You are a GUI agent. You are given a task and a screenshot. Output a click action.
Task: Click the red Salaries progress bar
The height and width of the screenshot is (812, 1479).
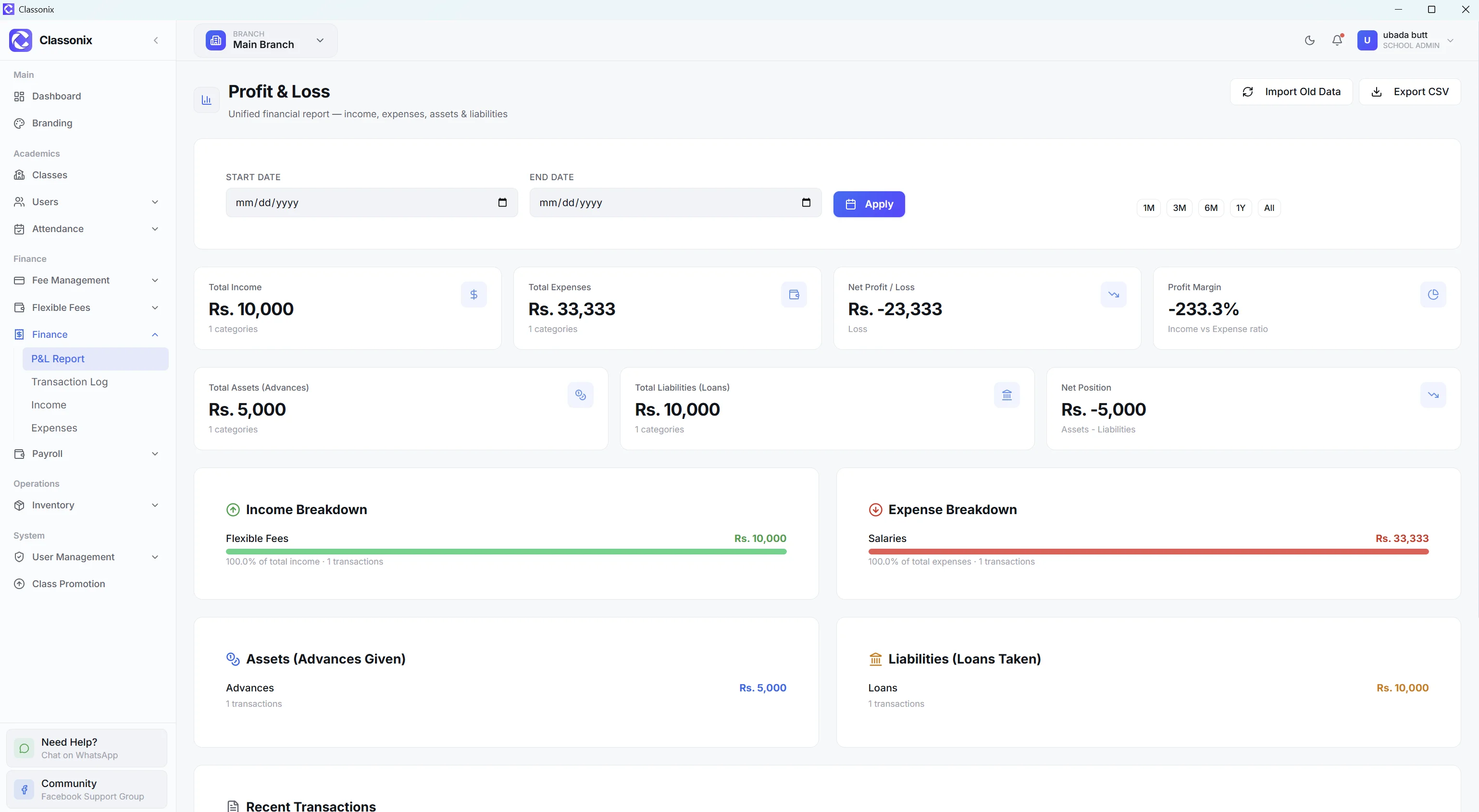[1148, 552]
